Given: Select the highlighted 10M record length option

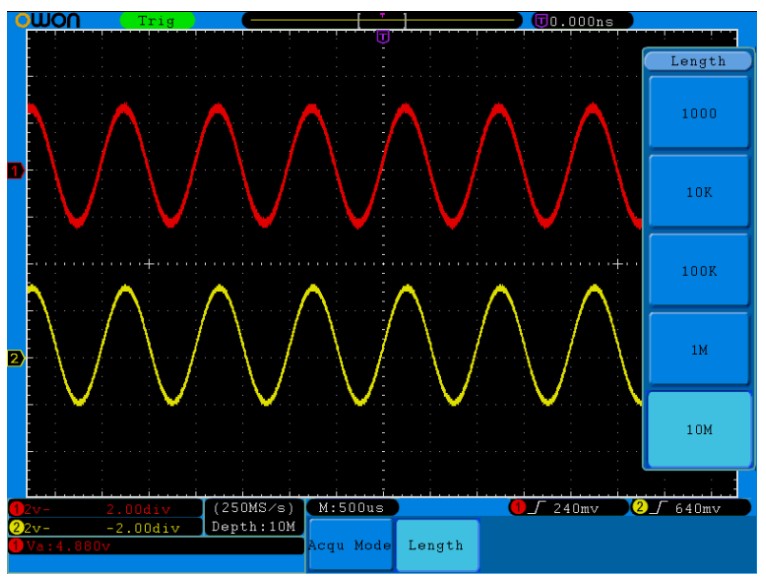Looking at the screenshot, I should (x=699, y=429).
